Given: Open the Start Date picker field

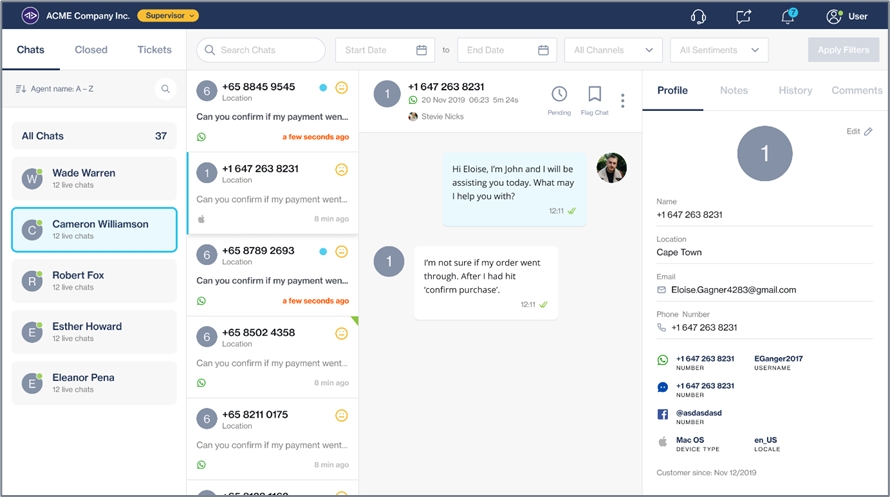Looking at the screenshot, I should pyautogui.click(x=385, y=50).
